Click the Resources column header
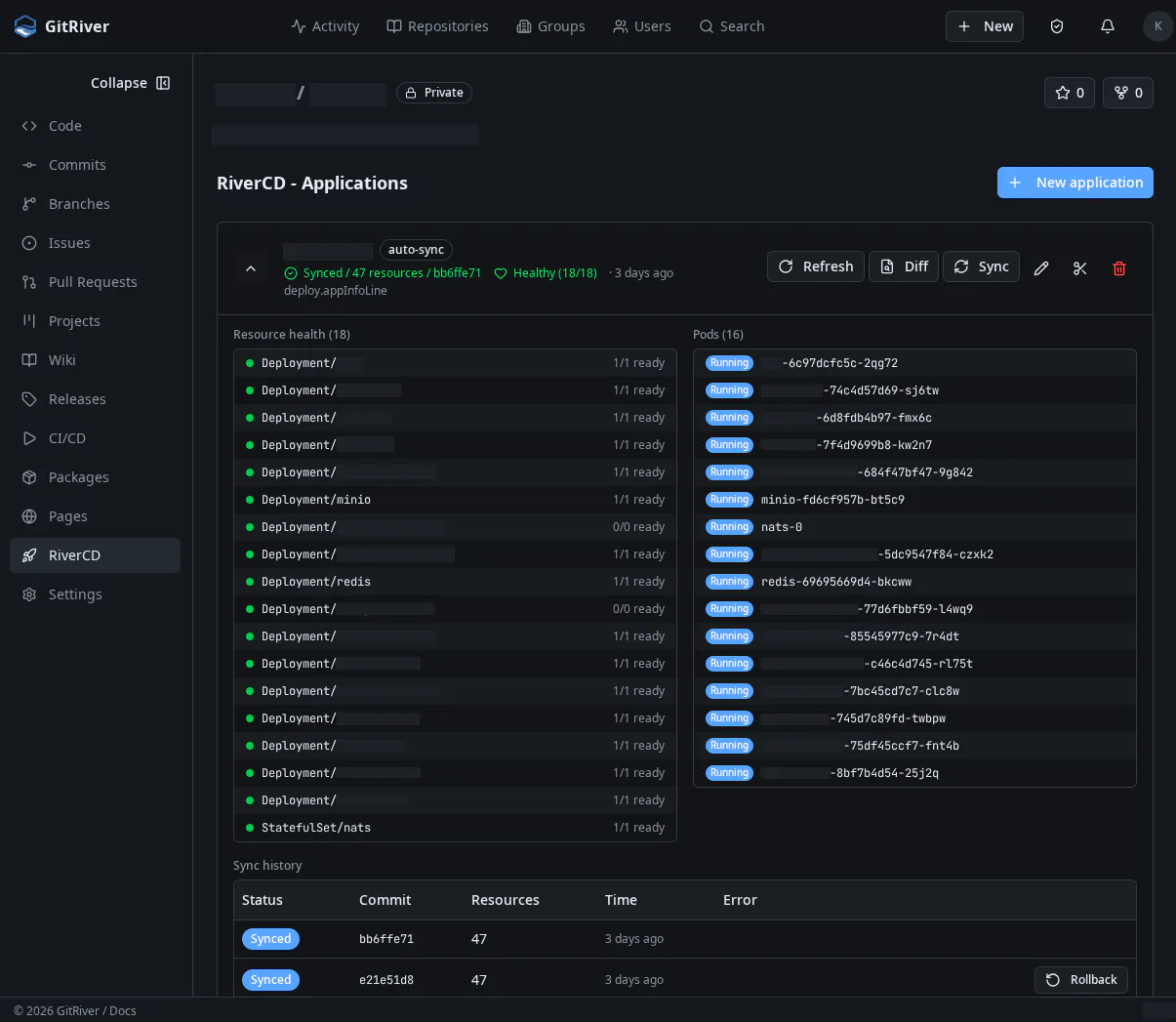Image resolution: width=1176 pixels, height=1022 pixels. point(506,900)
